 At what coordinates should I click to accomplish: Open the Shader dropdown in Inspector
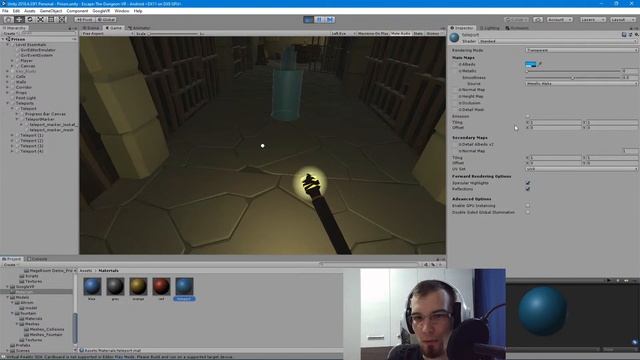(x=558, y=41)
